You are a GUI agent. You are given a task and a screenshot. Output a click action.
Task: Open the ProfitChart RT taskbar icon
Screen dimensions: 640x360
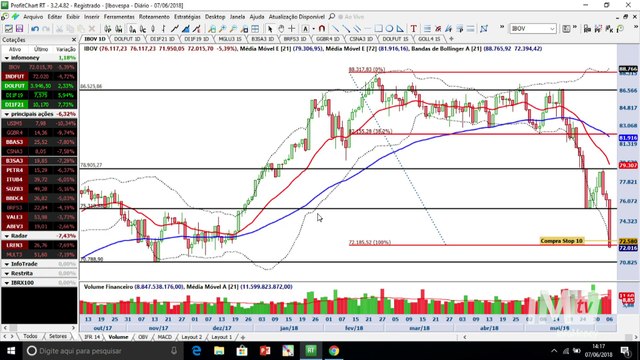311,351
